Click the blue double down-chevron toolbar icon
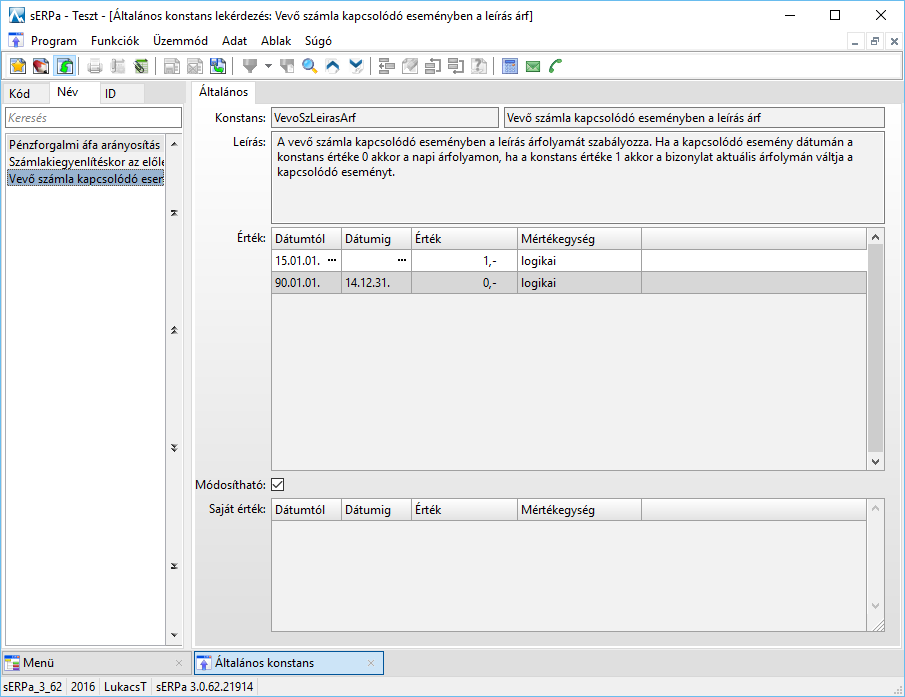The width and height of the screenshot is (905, 697). 356,67
